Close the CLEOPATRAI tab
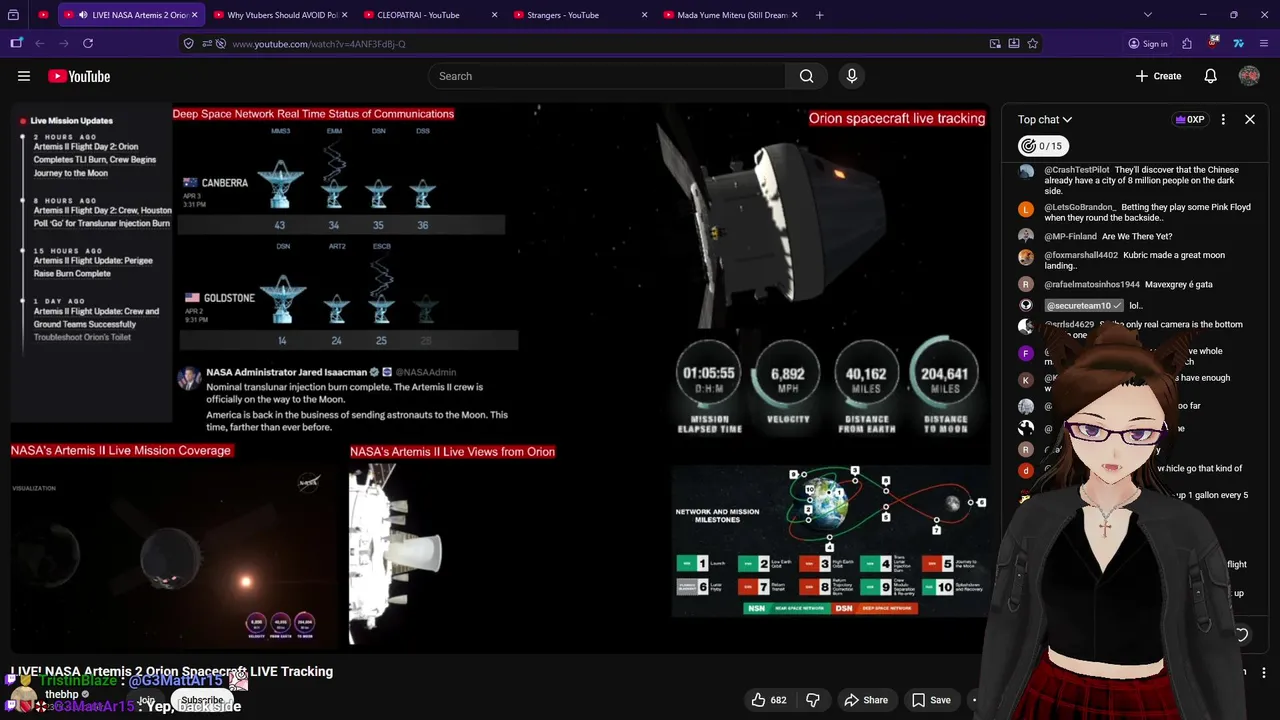The image size is (1280, 720). [494, 15]
